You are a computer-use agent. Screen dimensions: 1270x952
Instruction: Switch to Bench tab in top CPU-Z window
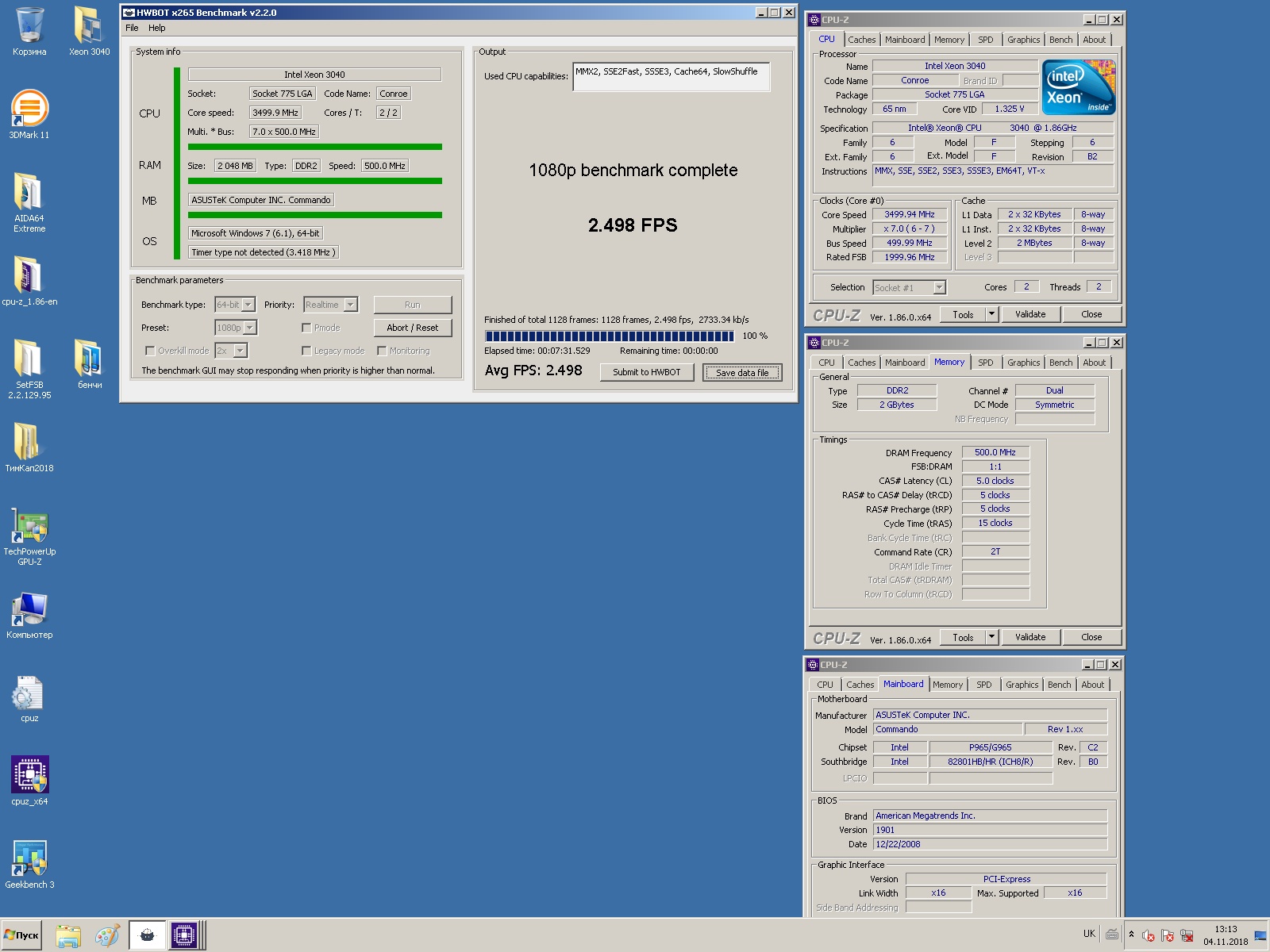tap(1060, 40)
